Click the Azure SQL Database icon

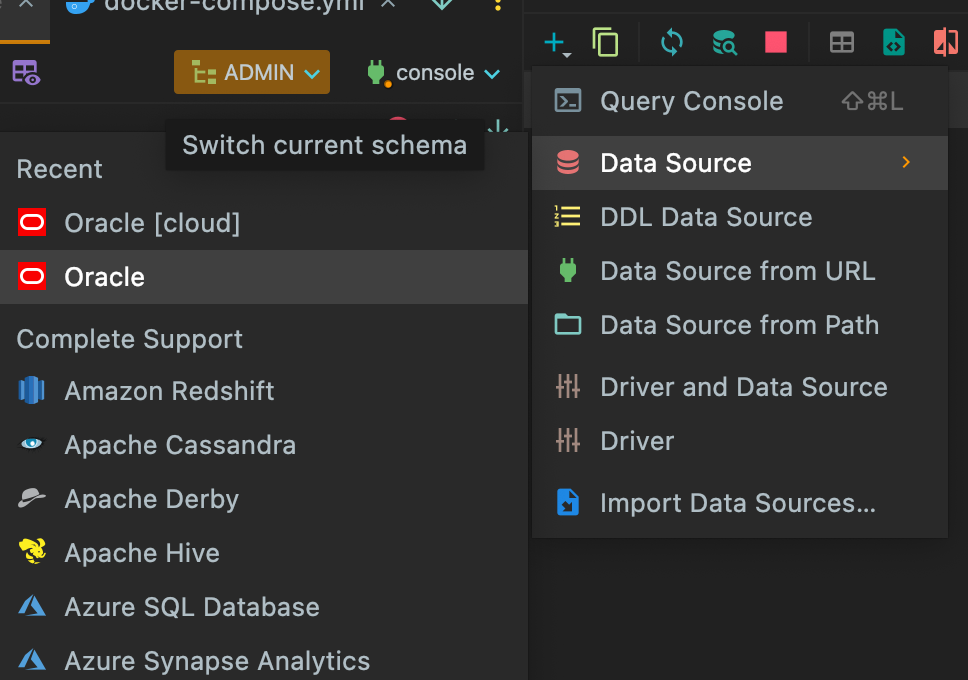[31, 606]
